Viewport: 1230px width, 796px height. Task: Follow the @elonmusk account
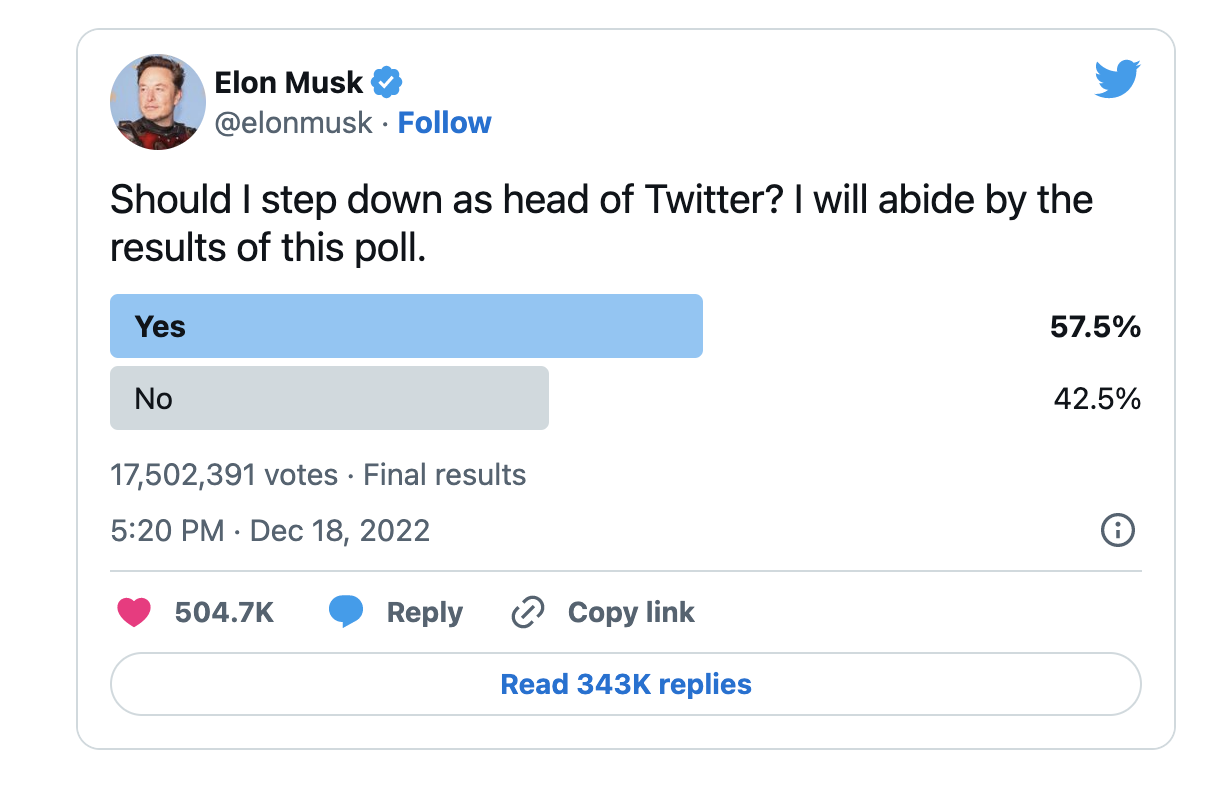444,122
